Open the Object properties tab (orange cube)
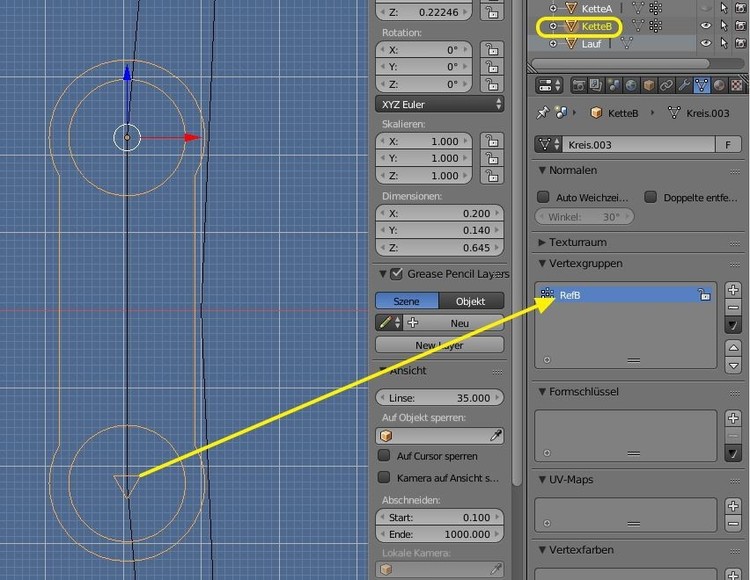750x580 pixels. tap(649, 86)
